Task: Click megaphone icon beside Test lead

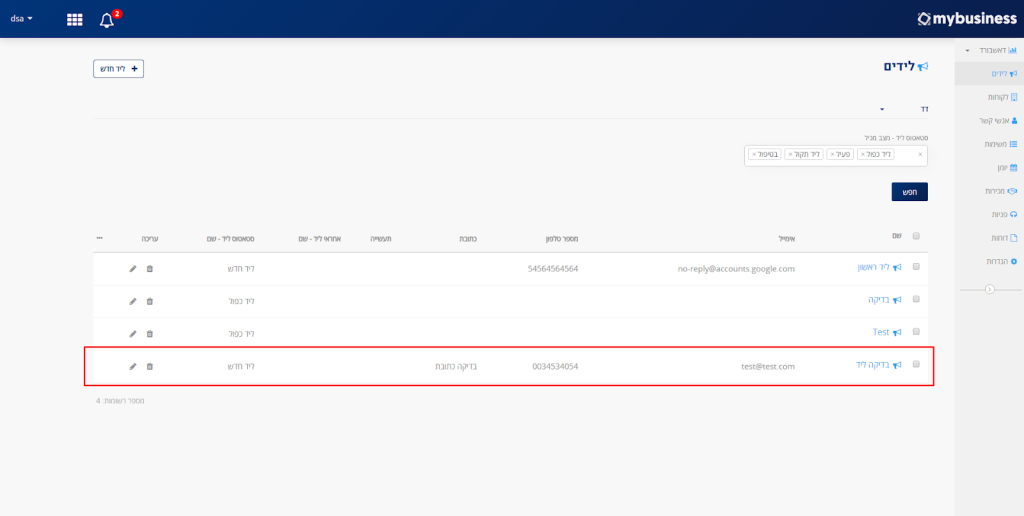Action: coord(897,332)
